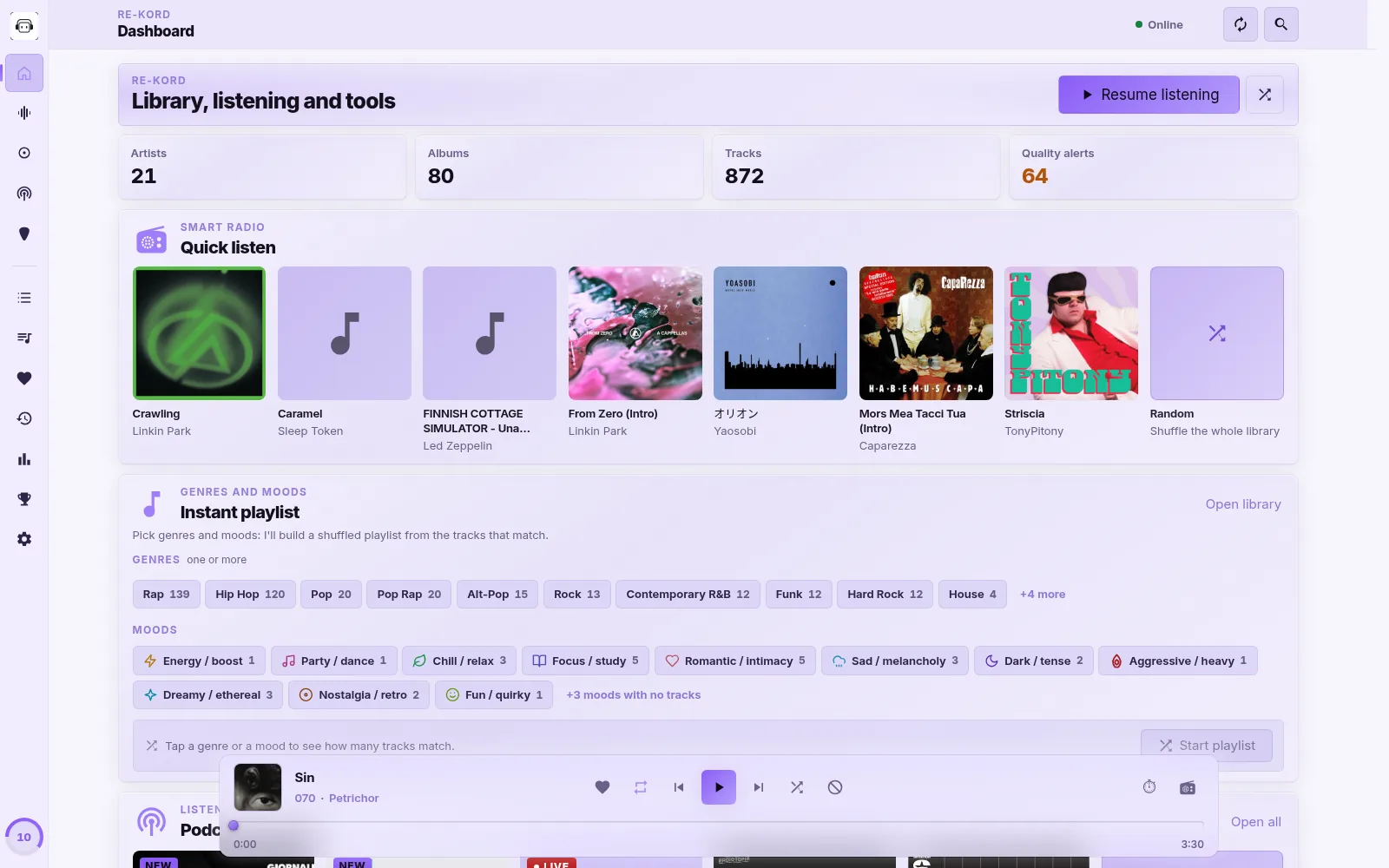Viewport: 1389px width, 868px height.
Task: Open the podcasts sidebar icon
Action: [24, 194]
